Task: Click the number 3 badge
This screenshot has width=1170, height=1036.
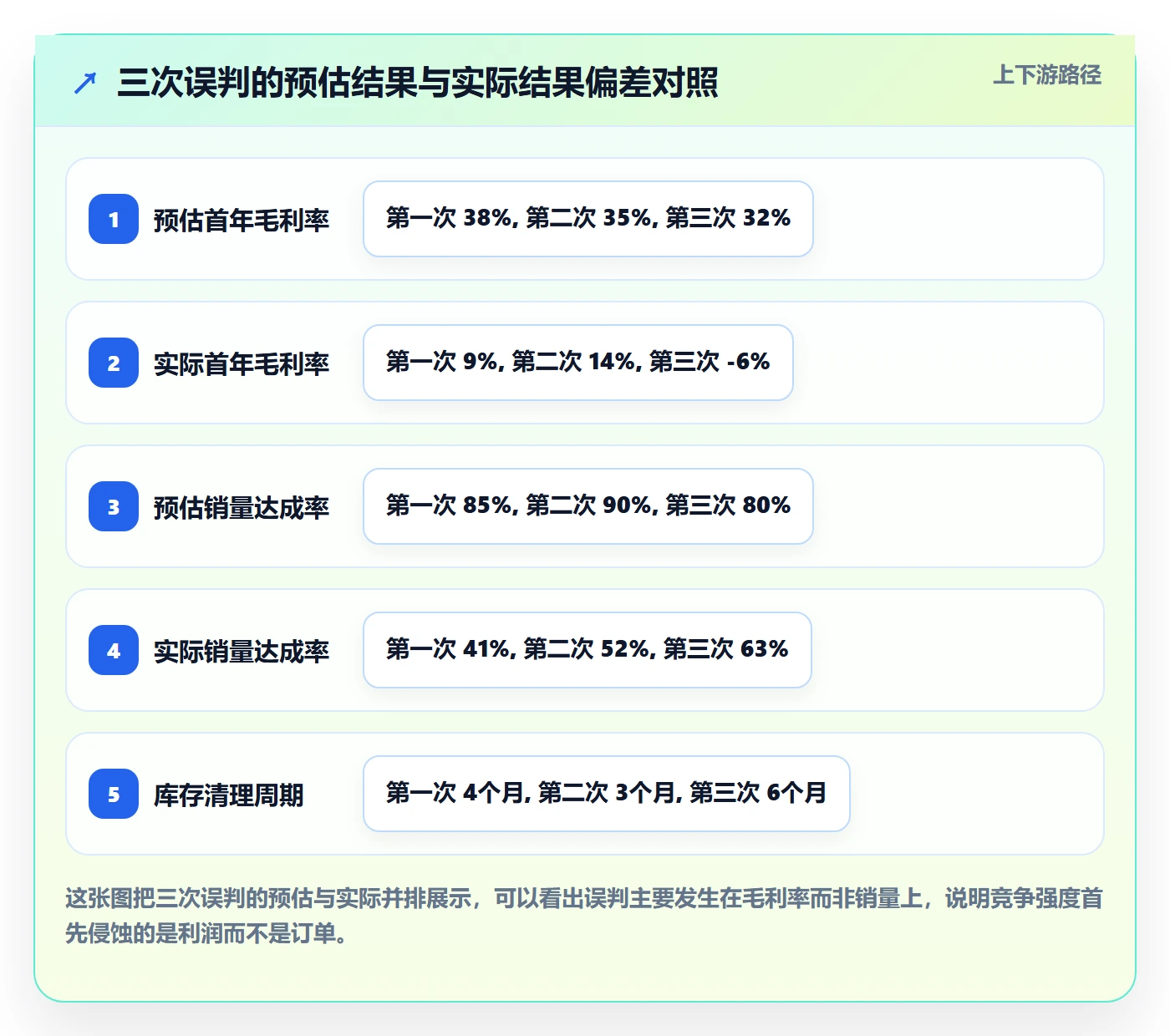Action: tap(114, 506)
